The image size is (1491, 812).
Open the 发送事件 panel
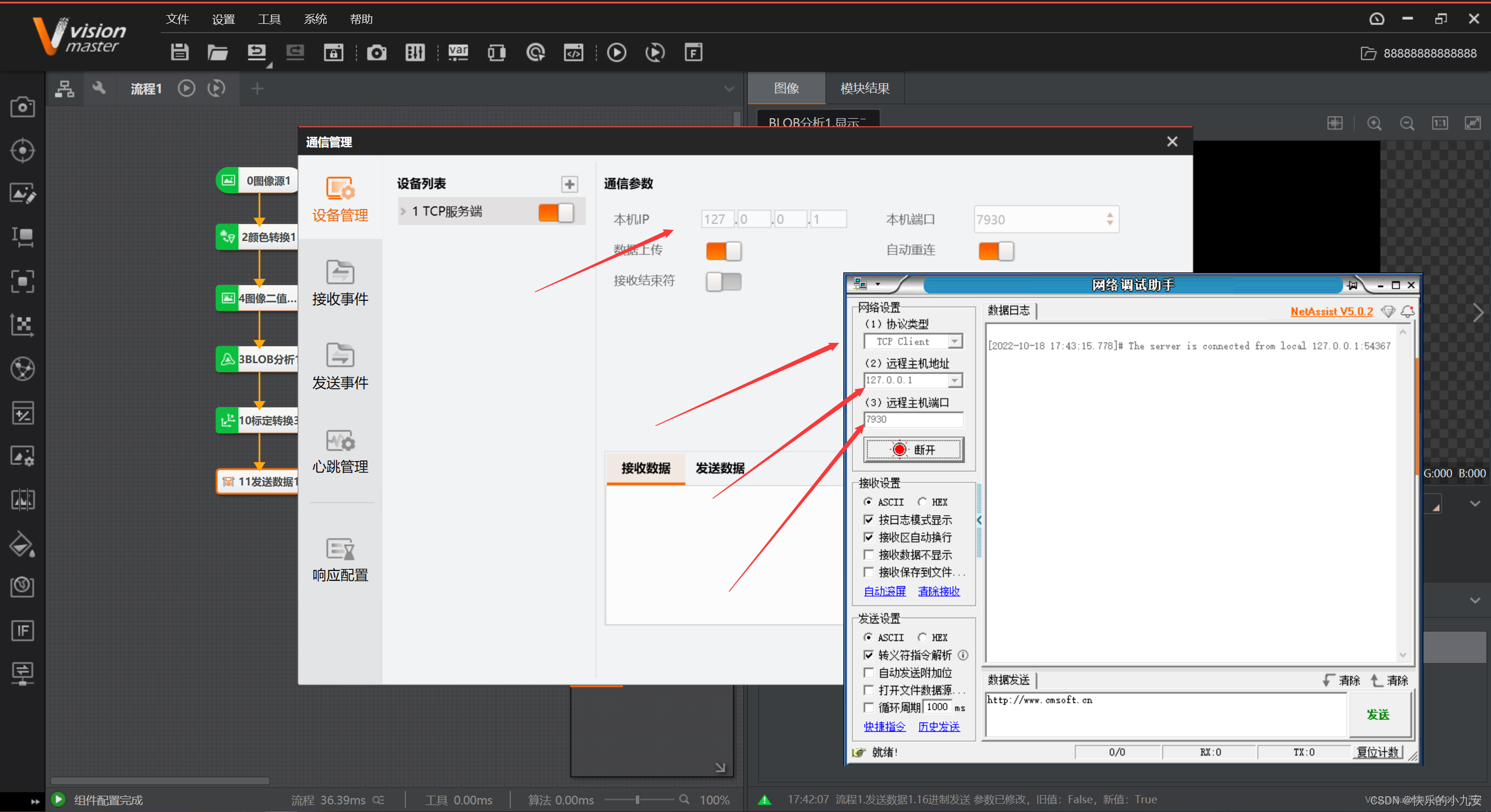coord(340,367)
